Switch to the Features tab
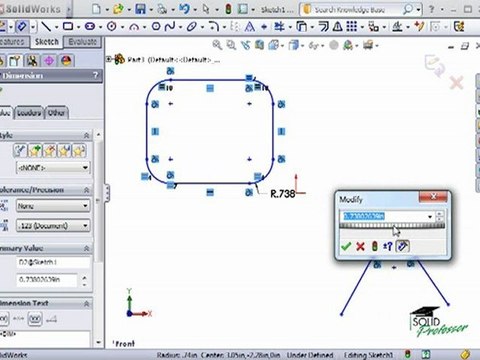The image size is (480, 360). pyautogui.click(x=13, y=42)
